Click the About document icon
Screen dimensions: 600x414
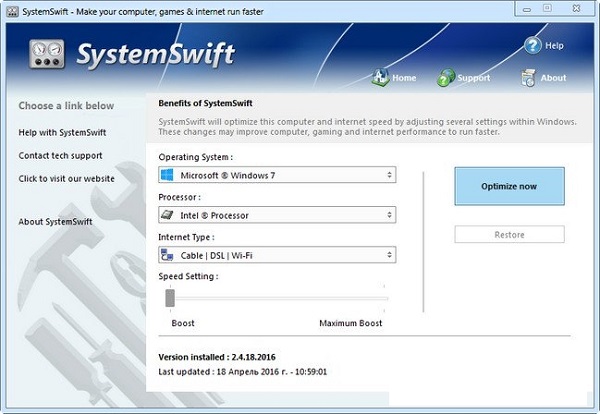528,78
